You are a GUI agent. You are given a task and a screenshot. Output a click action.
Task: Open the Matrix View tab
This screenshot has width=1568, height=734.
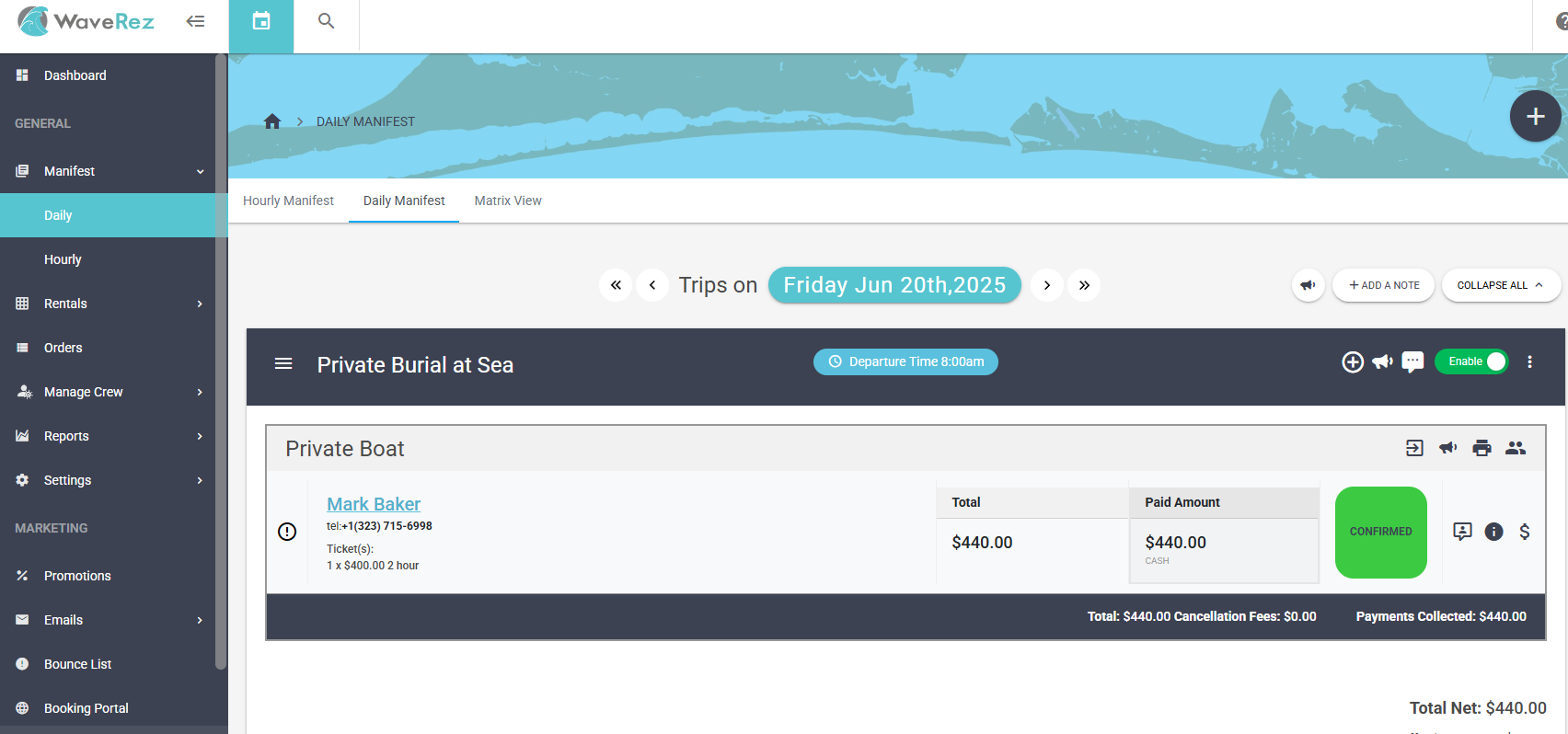pyautogui.click(x=508, y=201)
